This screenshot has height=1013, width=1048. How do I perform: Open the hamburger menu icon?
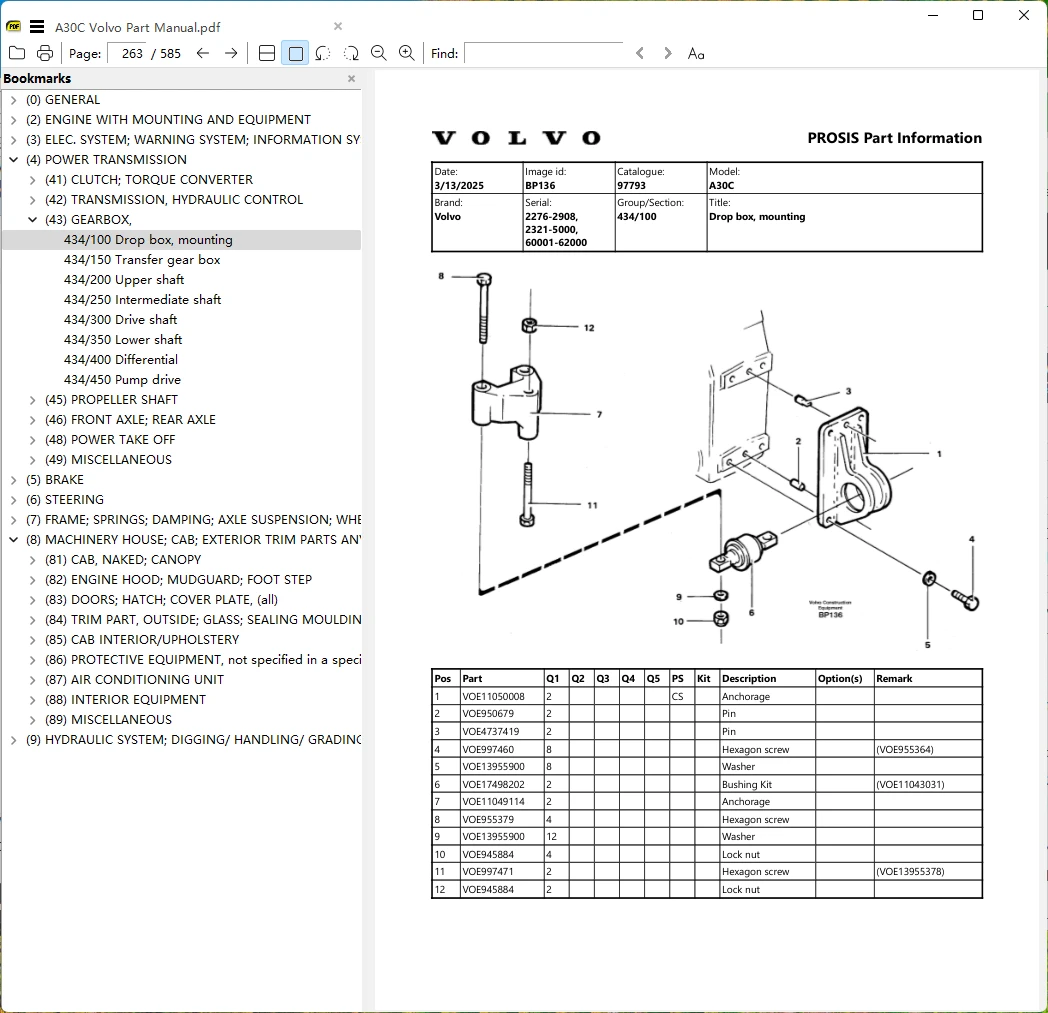[x=37, y=27]
